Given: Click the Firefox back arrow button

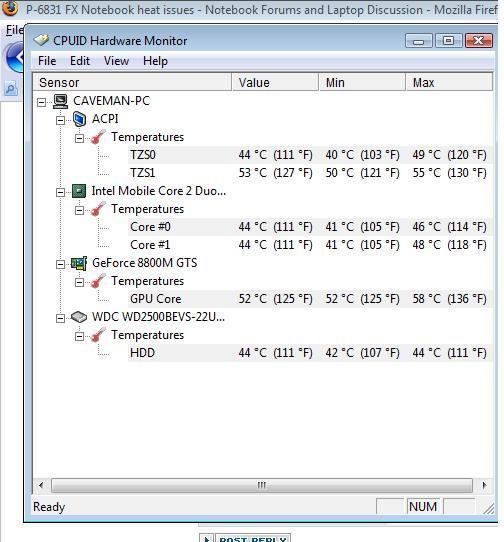Looking at the screenshot, I should point(15,57).
